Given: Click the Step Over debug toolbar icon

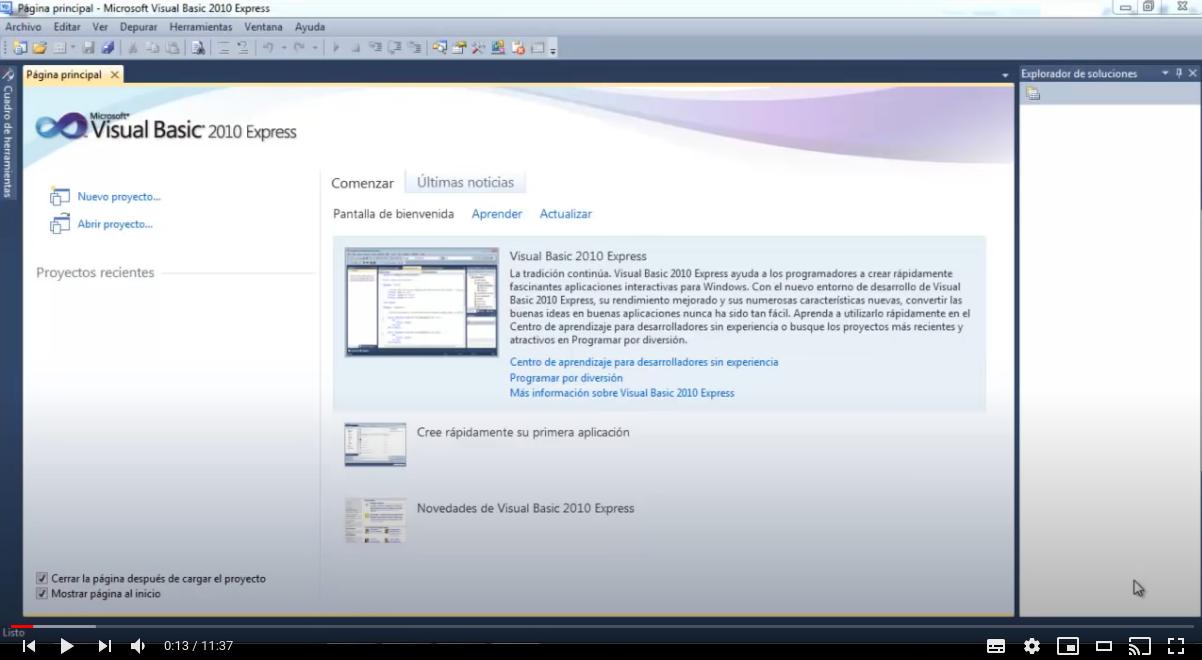Looking at the screenshot, I should pyautogui.click(x=395, y=47).
